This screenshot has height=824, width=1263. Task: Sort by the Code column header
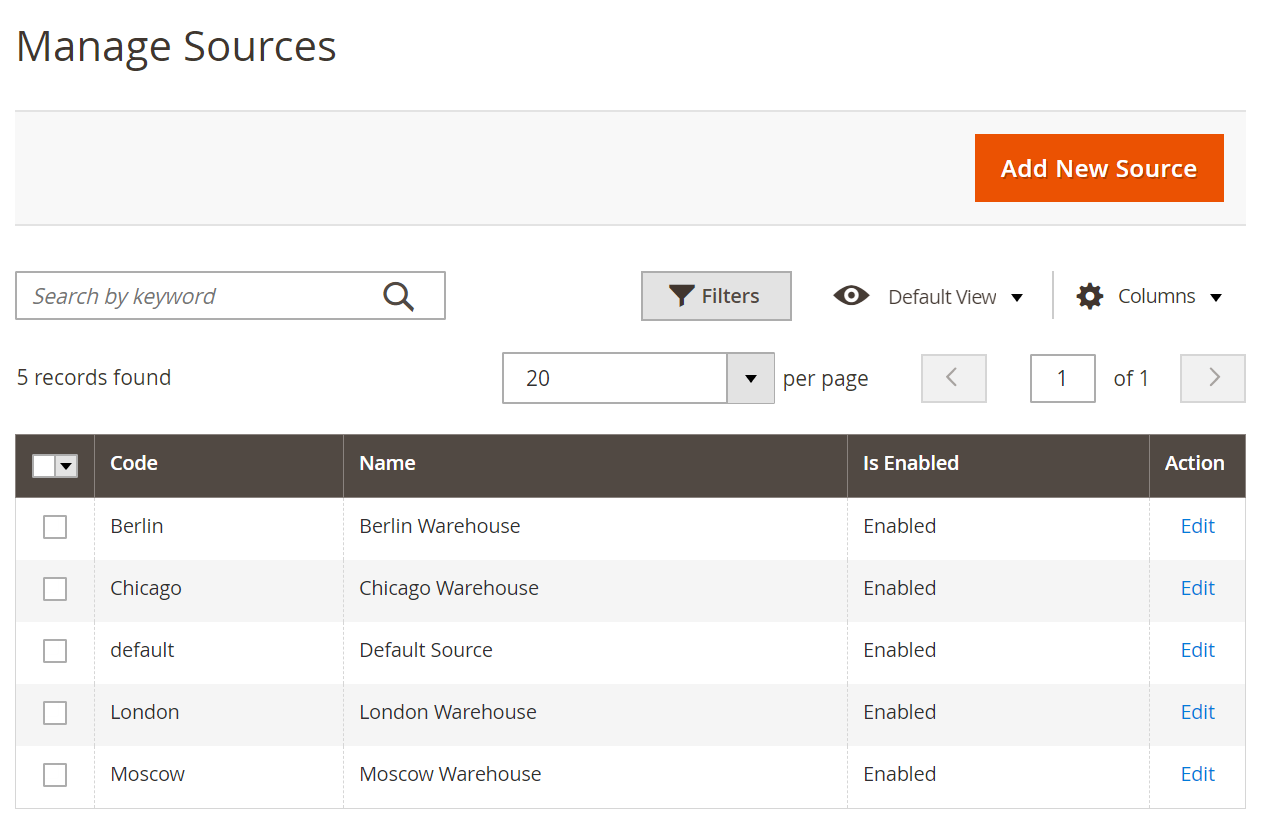134,463
